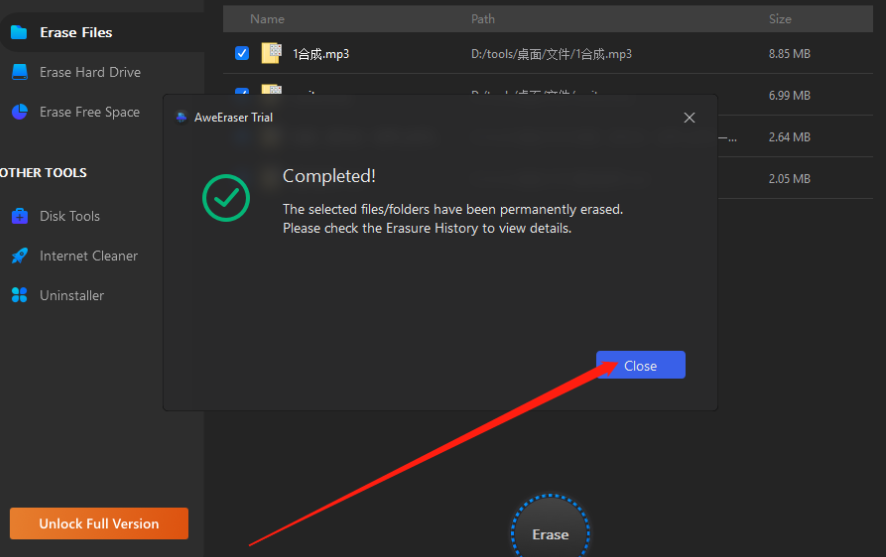Select the file name 1合成.mp3
The image size is (886, 557).
coord(321,54)
